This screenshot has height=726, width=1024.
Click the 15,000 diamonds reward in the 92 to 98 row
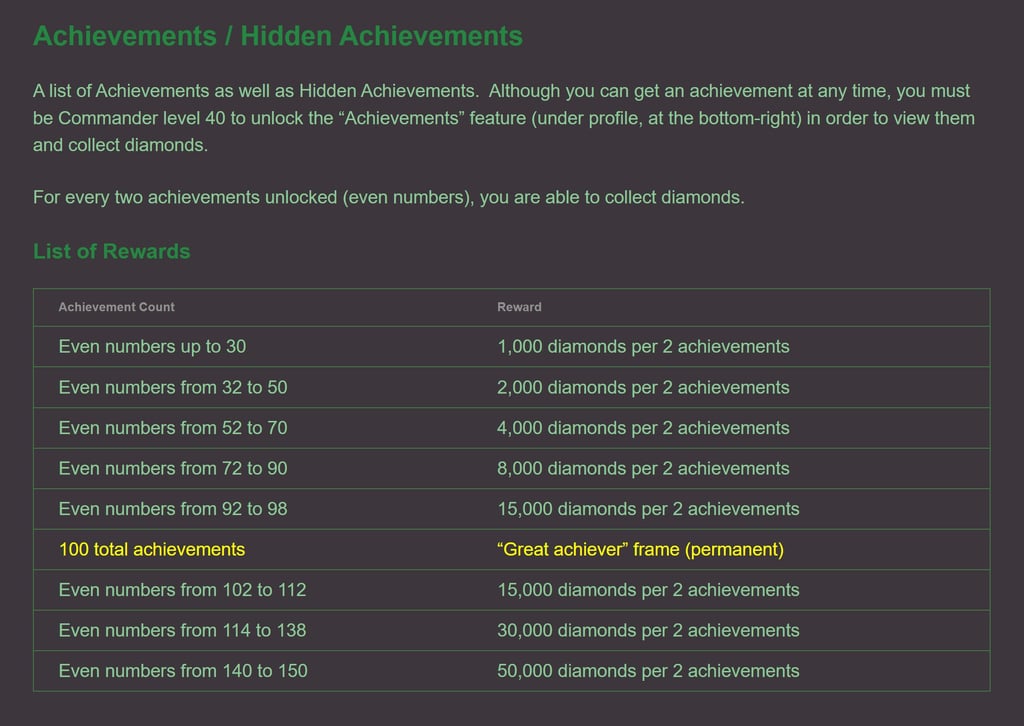pyautogui.click(x=648, y=509)
